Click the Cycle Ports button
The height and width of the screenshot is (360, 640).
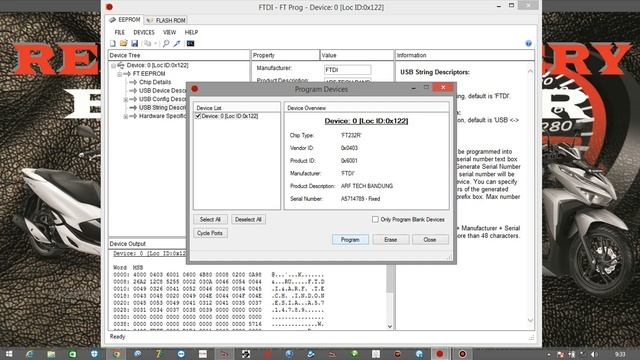[x=210, y=233]
